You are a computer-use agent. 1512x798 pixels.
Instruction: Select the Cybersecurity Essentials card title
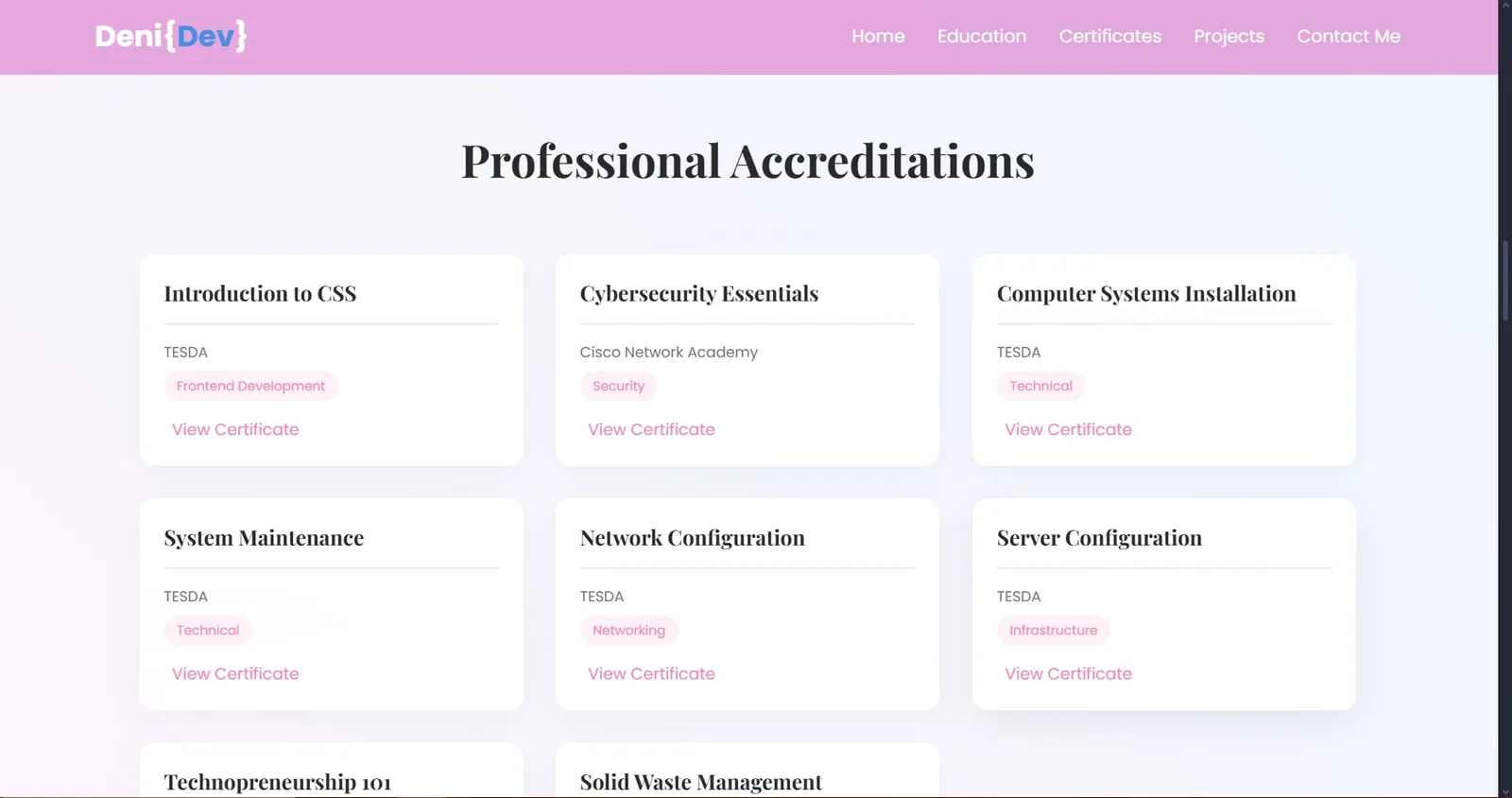[699, 294]
